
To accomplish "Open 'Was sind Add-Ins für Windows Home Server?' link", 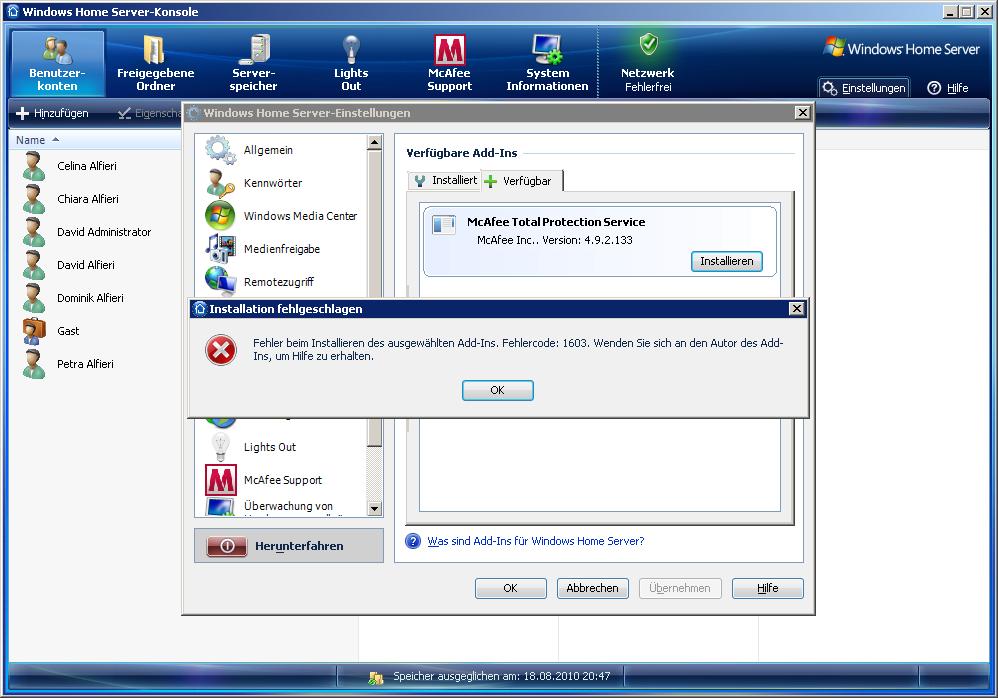I will pyautogui.click(x=536, y=541).
